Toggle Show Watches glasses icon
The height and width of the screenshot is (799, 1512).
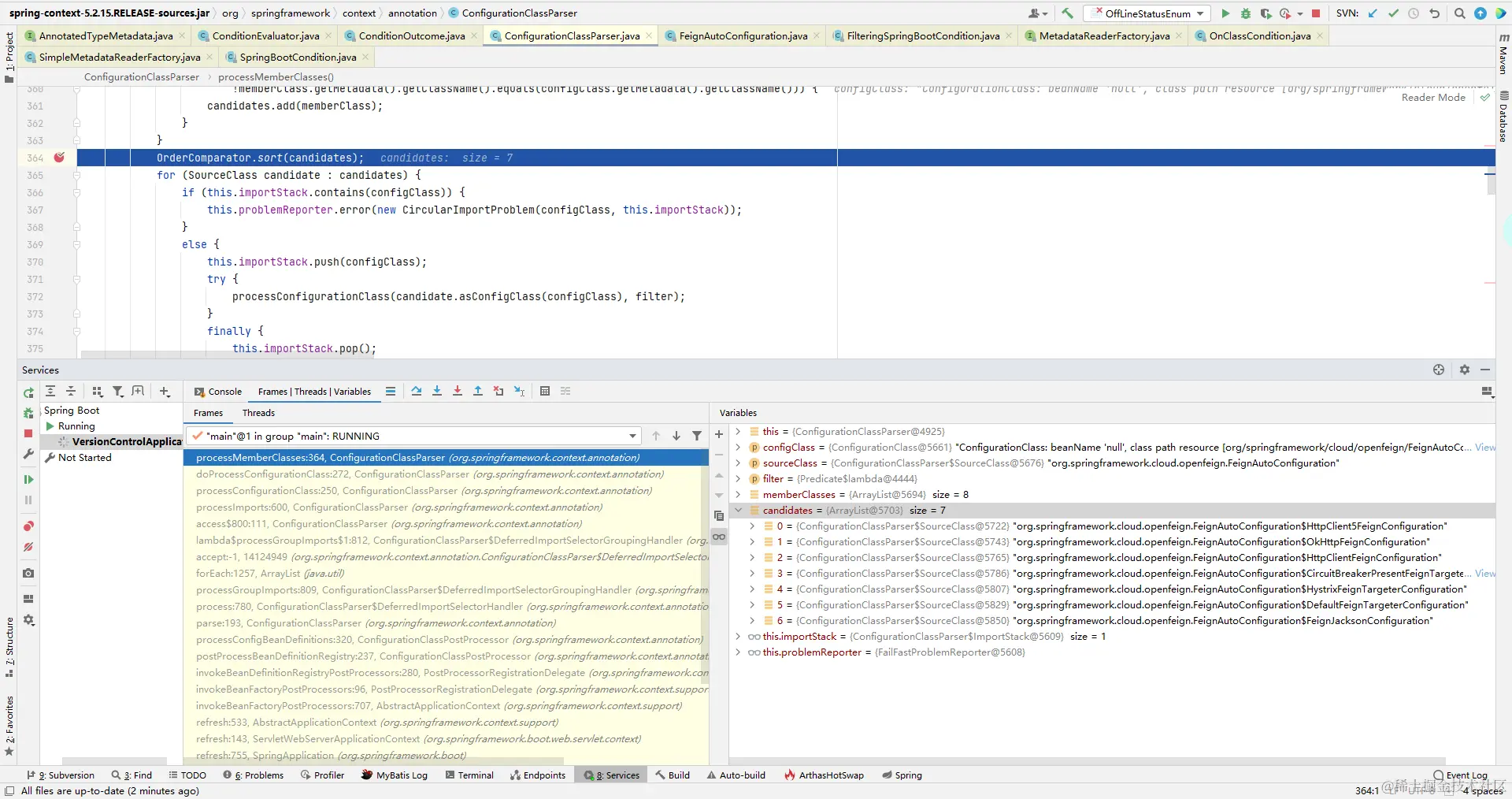tap(719, 537)
